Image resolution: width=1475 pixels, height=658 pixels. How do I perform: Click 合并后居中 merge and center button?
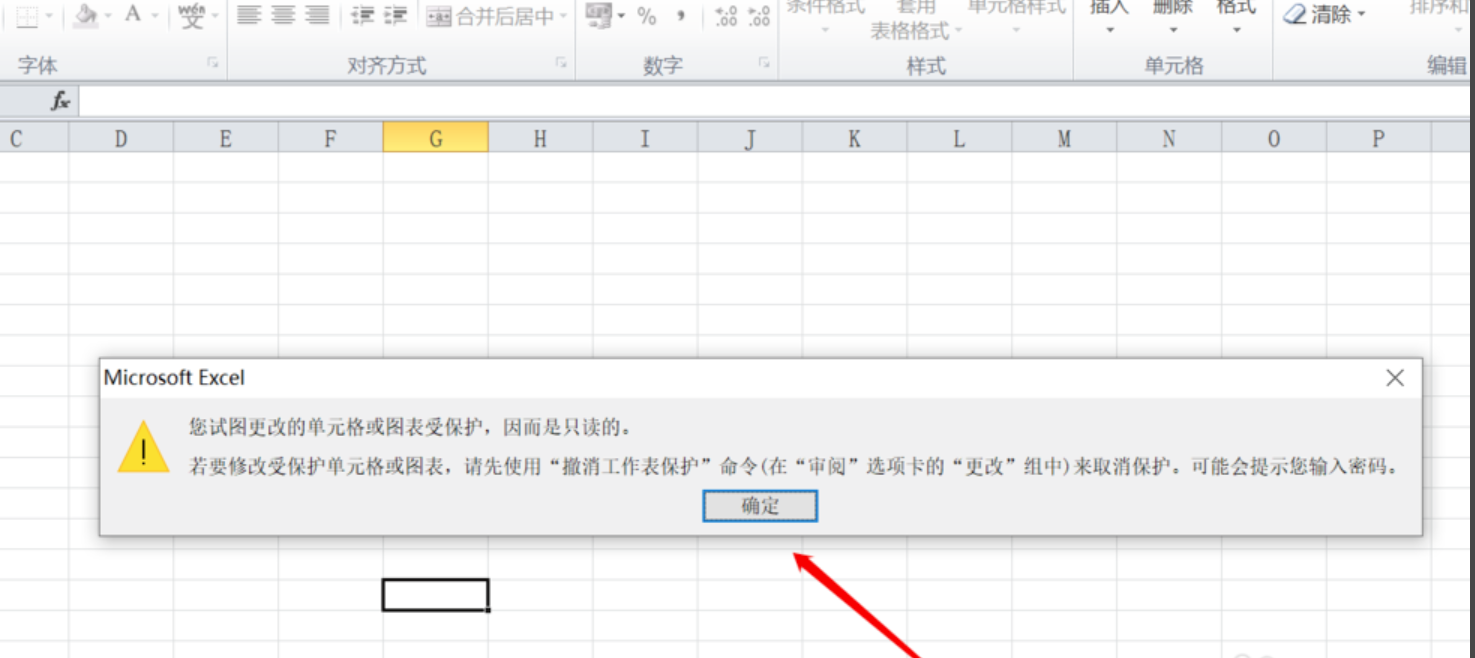coord(490,16)
